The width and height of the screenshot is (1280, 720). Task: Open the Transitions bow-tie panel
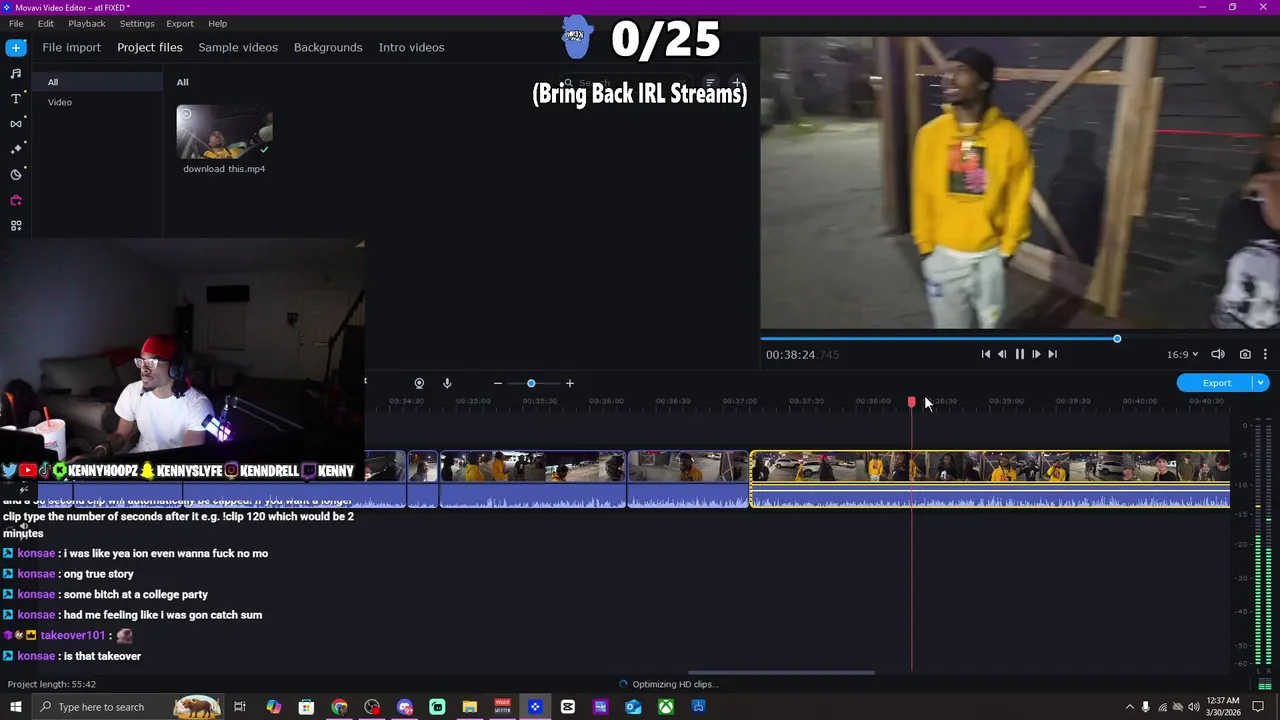point(15,124)
